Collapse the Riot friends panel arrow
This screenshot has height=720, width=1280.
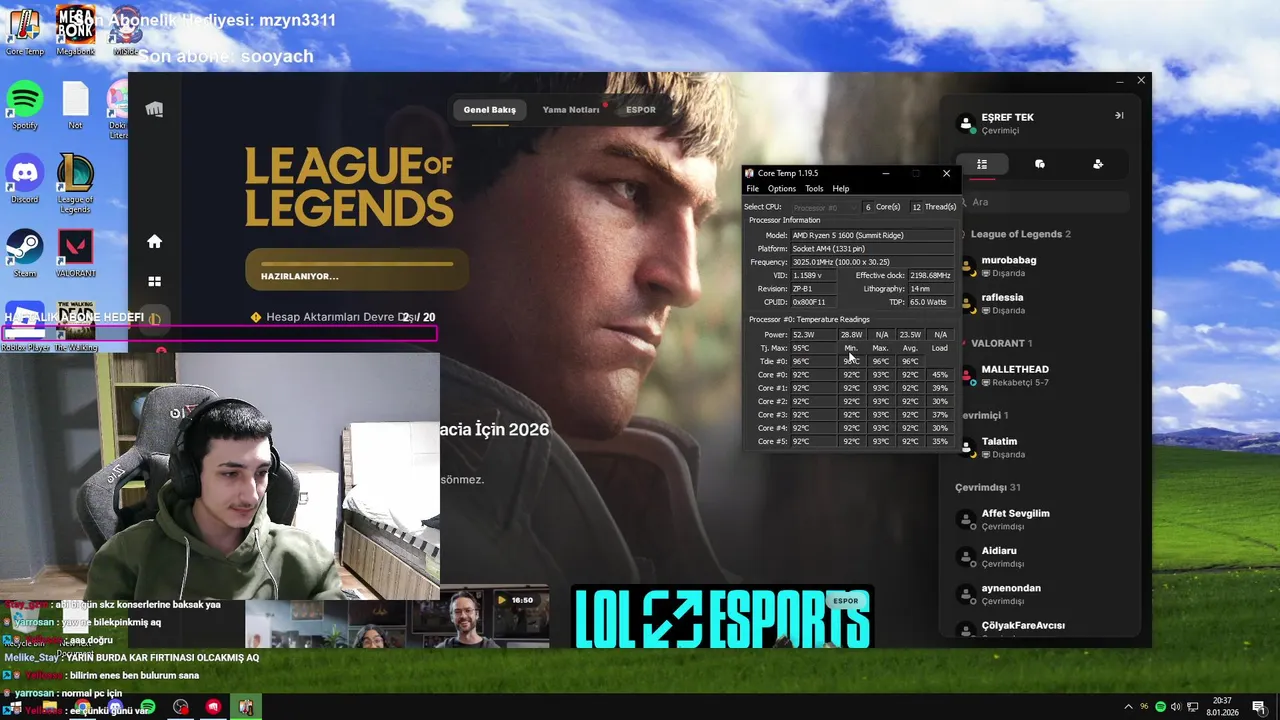(x=1119, y=116)
